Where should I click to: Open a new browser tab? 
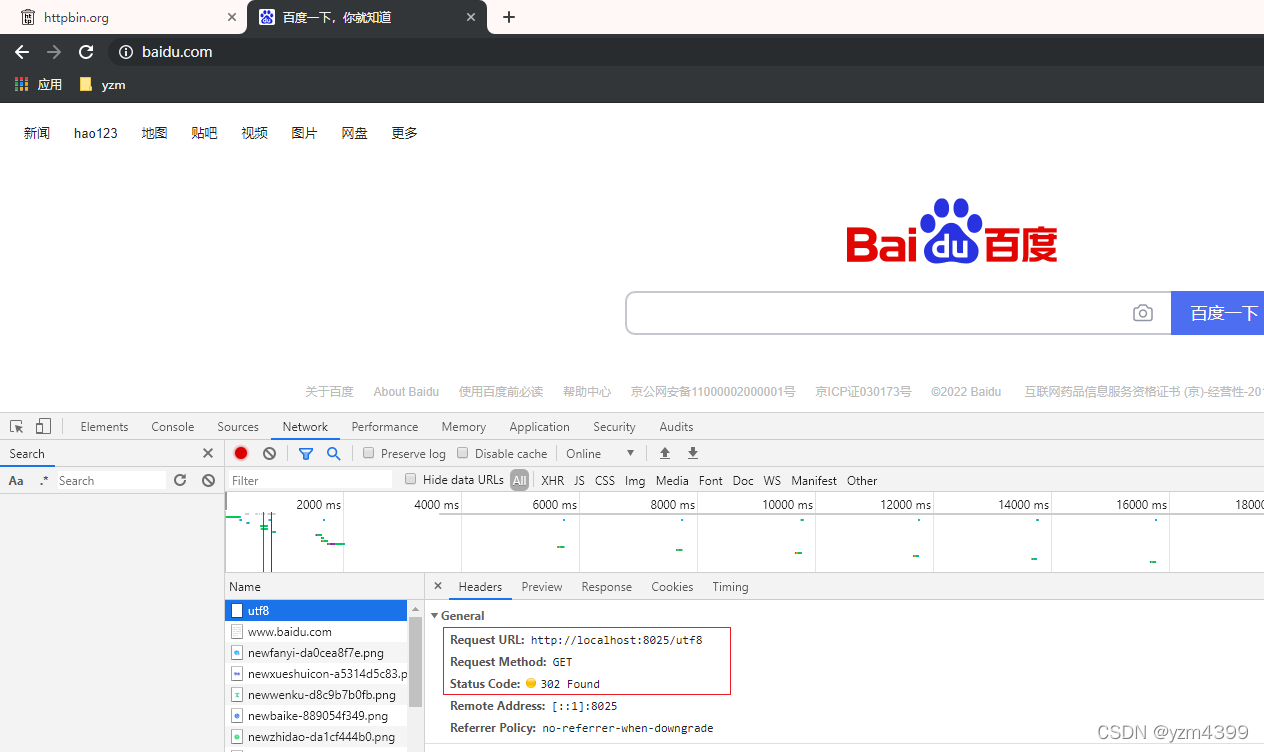[509, 17]
